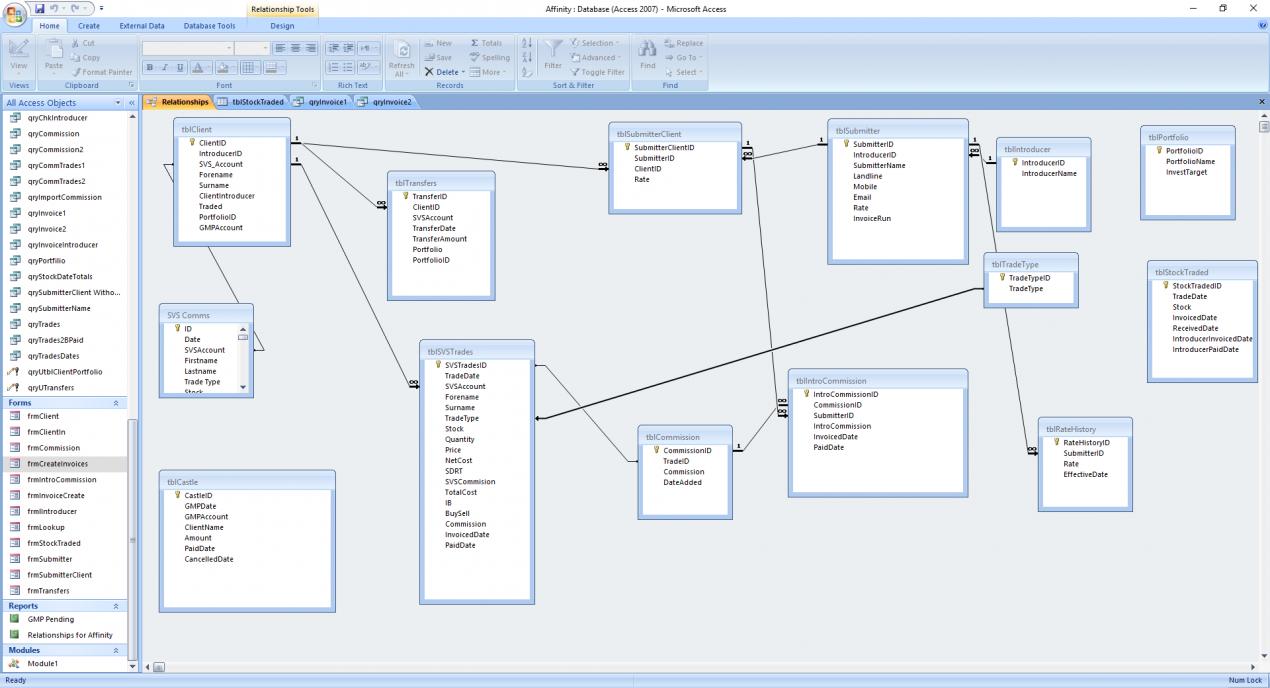Screen dimensions: 1270x688
Task: Open the frmClient form from navigation pane
Action: 43,416
